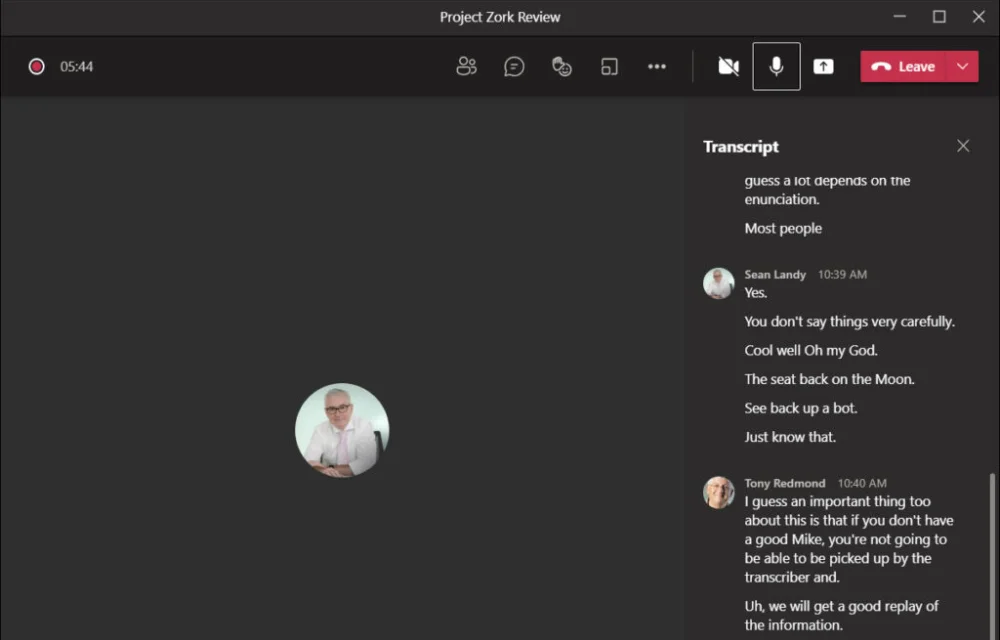Open the Share content tray
Viewport: 1000px width, 640px height.
(822, 66)
